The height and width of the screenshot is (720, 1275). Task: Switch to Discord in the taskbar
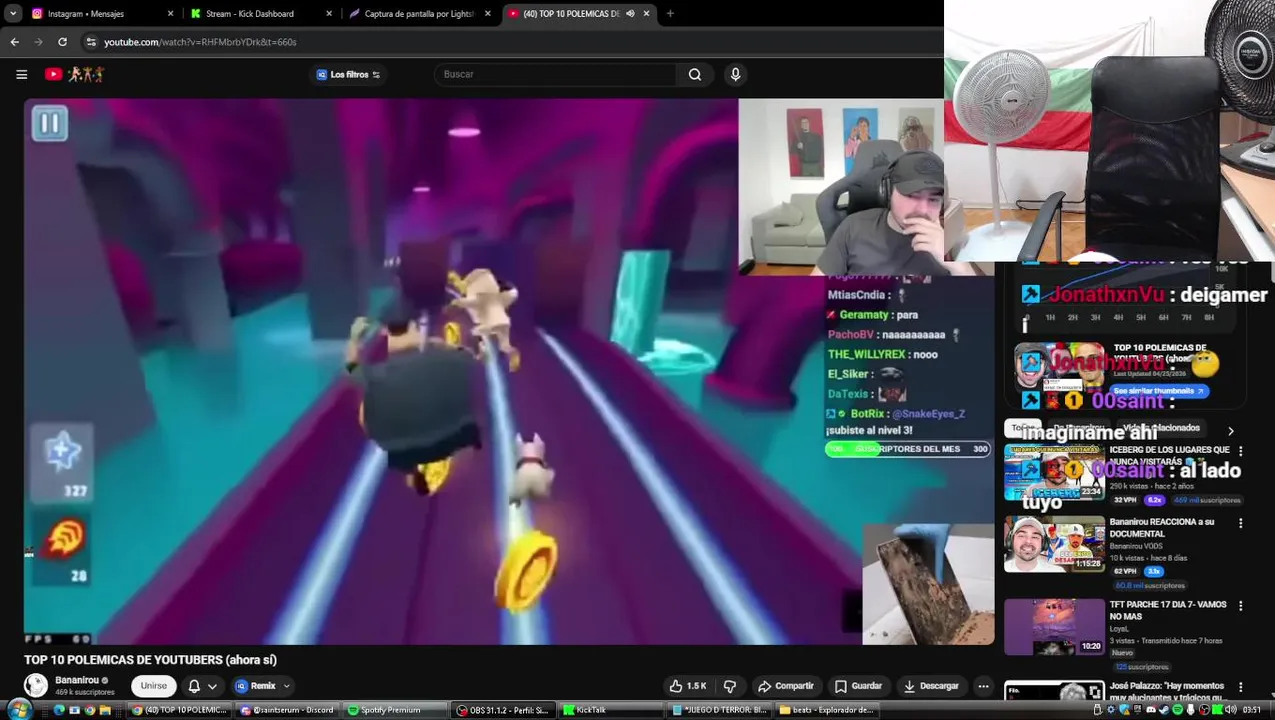[288, 710]
